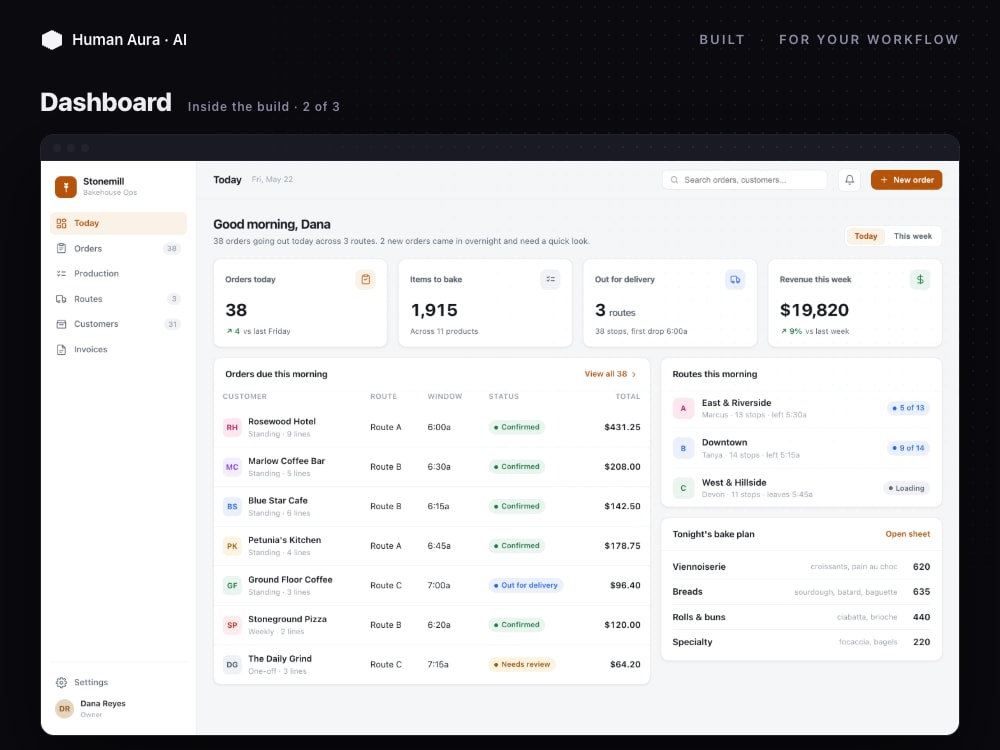Screen dimensions: 1000x750
Task: Click the SP avatar of Stoneground Pizza
Action: [232, 625]
